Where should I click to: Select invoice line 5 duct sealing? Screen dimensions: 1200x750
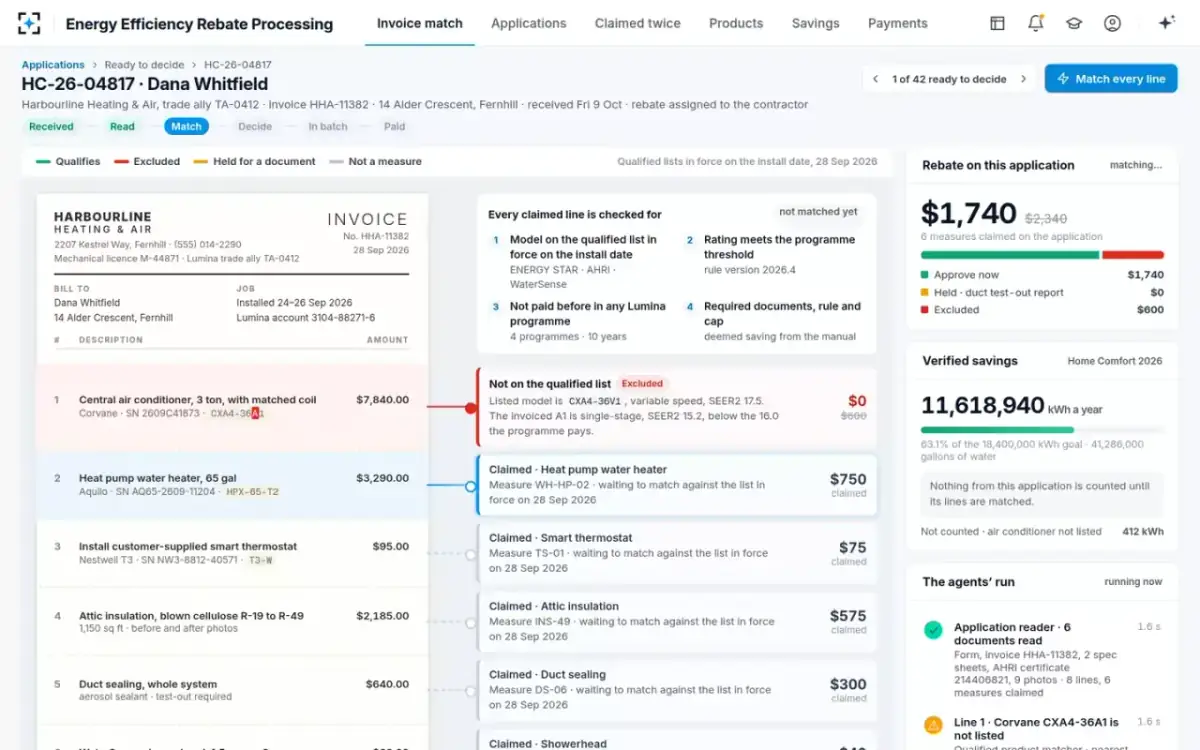(232, 690)
